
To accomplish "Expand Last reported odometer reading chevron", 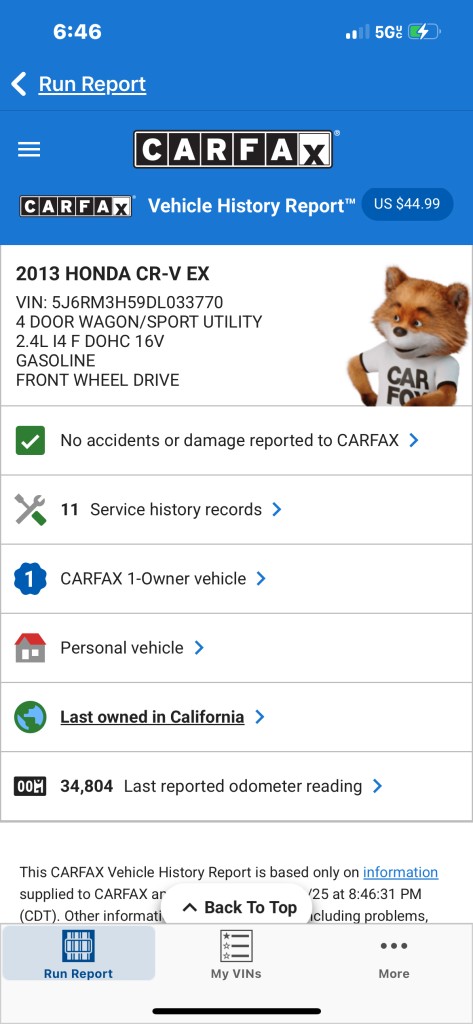I will 377,786.
